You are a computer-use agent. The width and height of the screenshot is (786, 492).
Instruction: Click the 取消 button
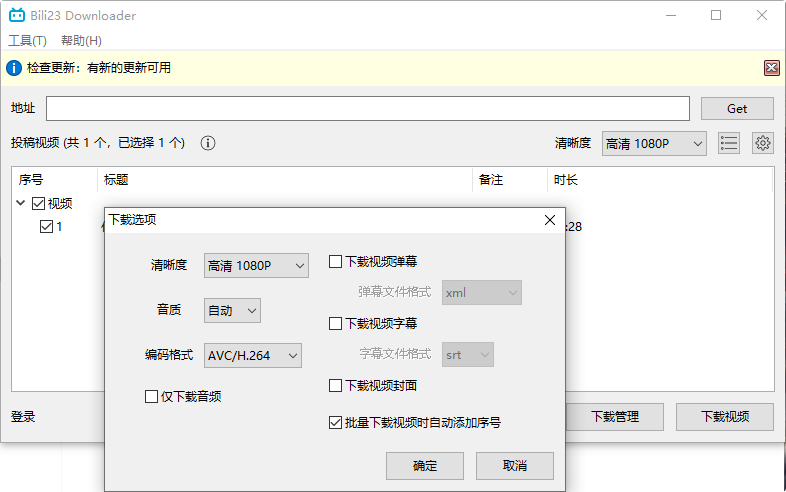click(515, 466)
